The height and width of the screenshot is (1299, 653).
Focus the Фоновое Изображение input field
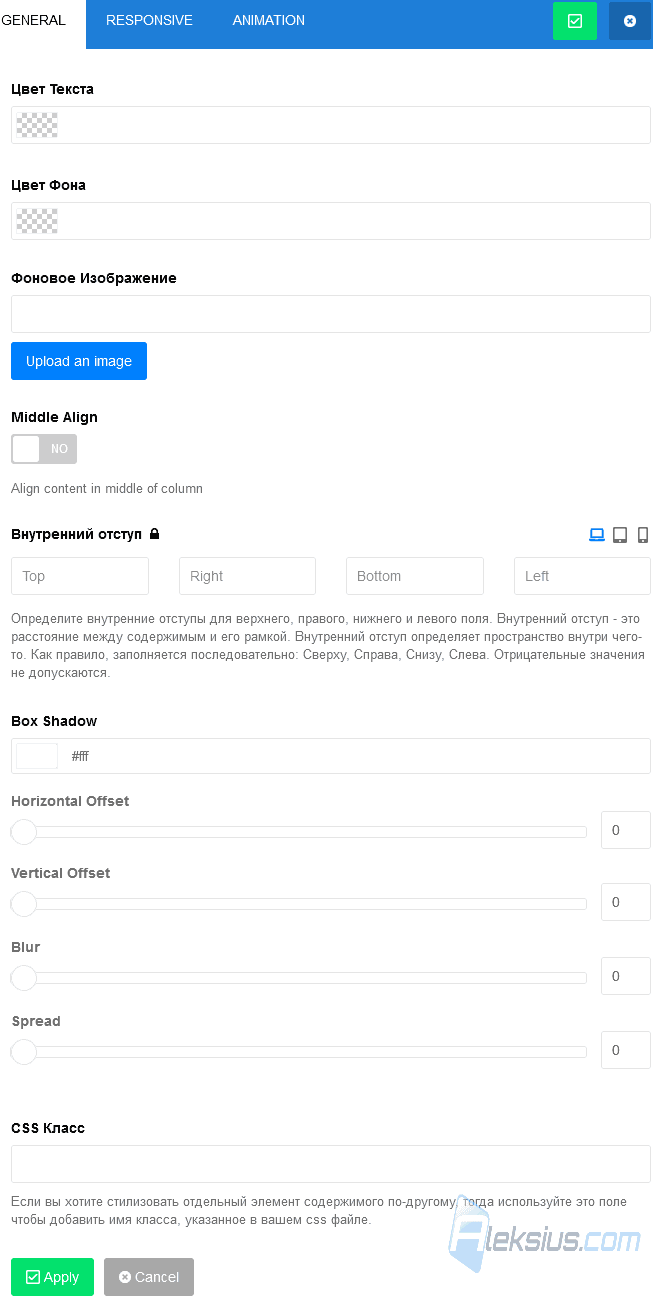pyautogui.click(x=331, y=314)
